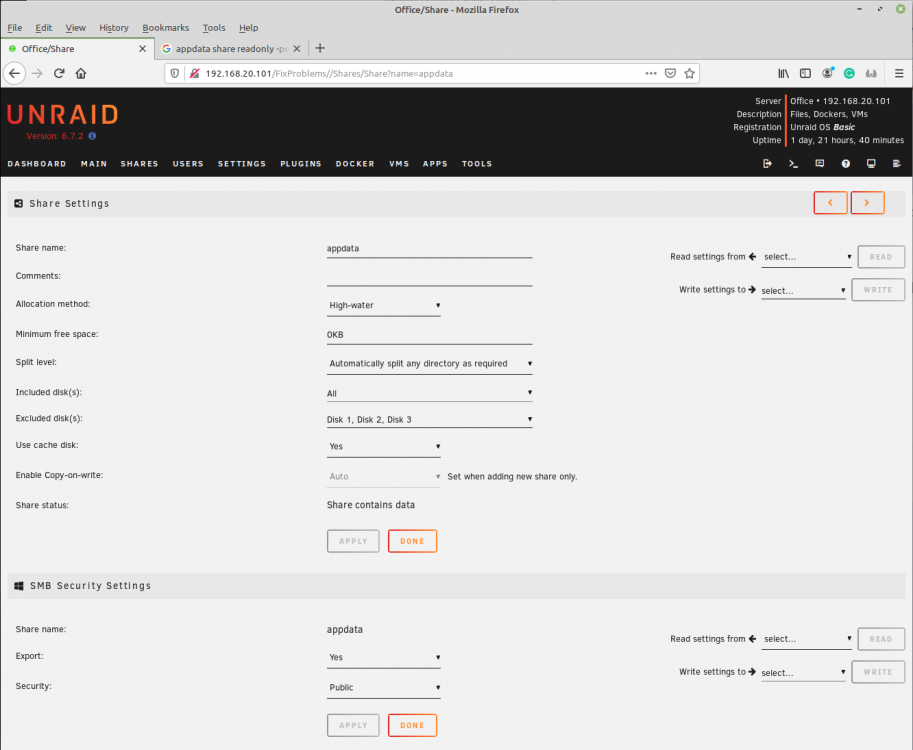Toggle the Firefox sidebar icon
The image size is (913, 750).
[805, 73]
